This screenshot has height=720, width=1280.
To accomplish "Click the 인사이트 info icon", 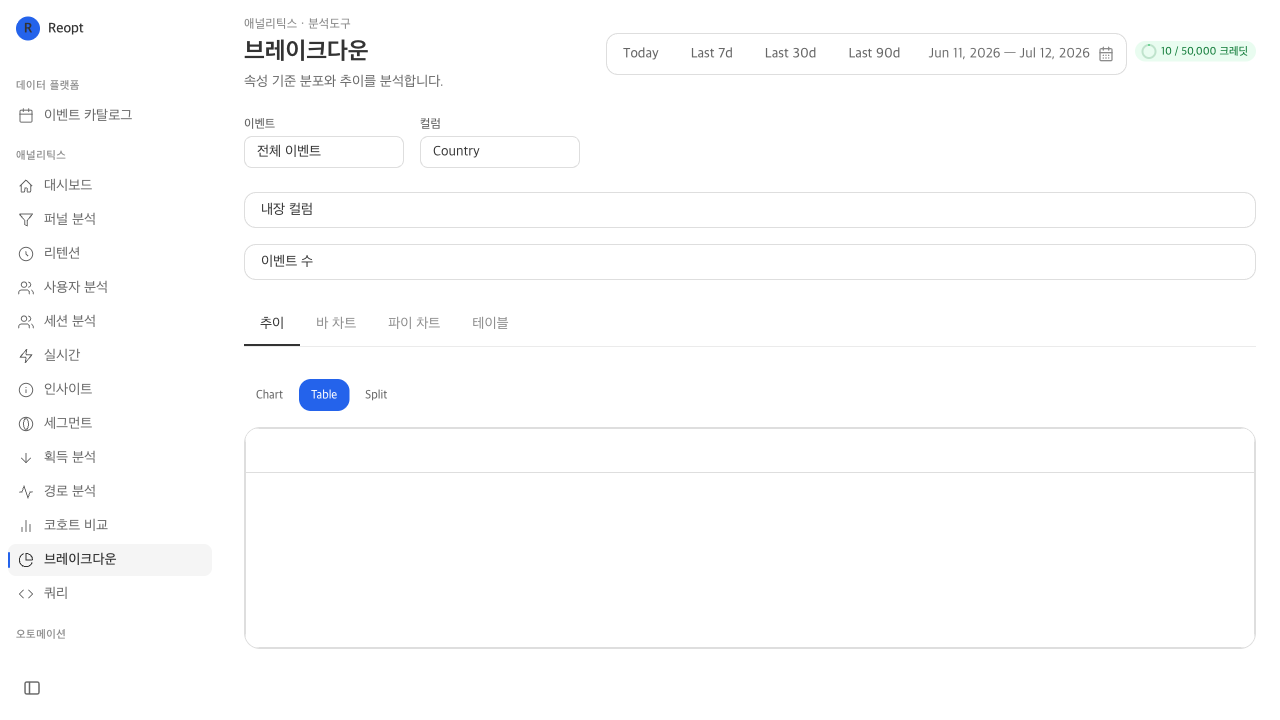I will point(26,390).
